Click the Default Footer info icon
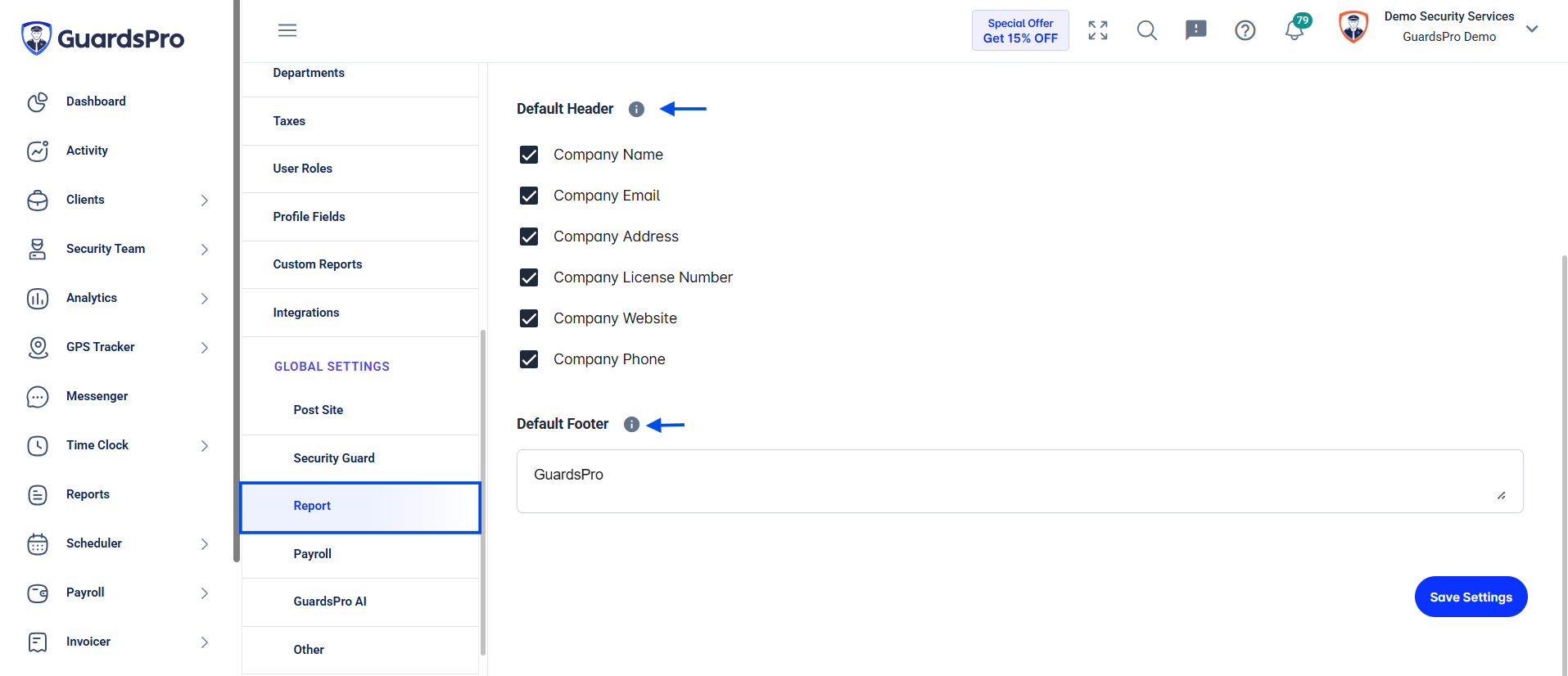This screenshot has height=676, width=1568. click(x=631, y=424)
